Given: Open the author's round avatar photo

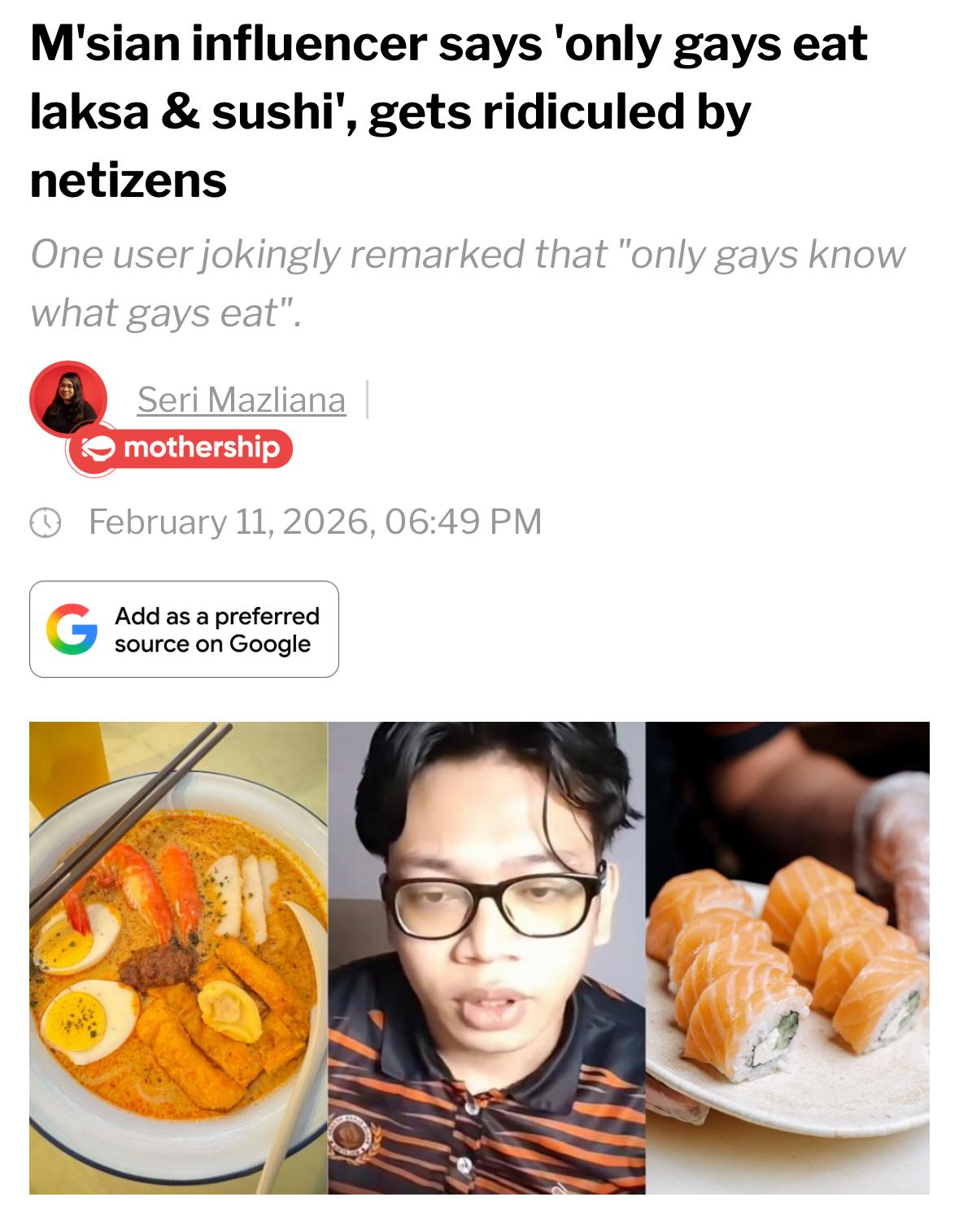Looking at the screenshot, I should pos(68,400).
